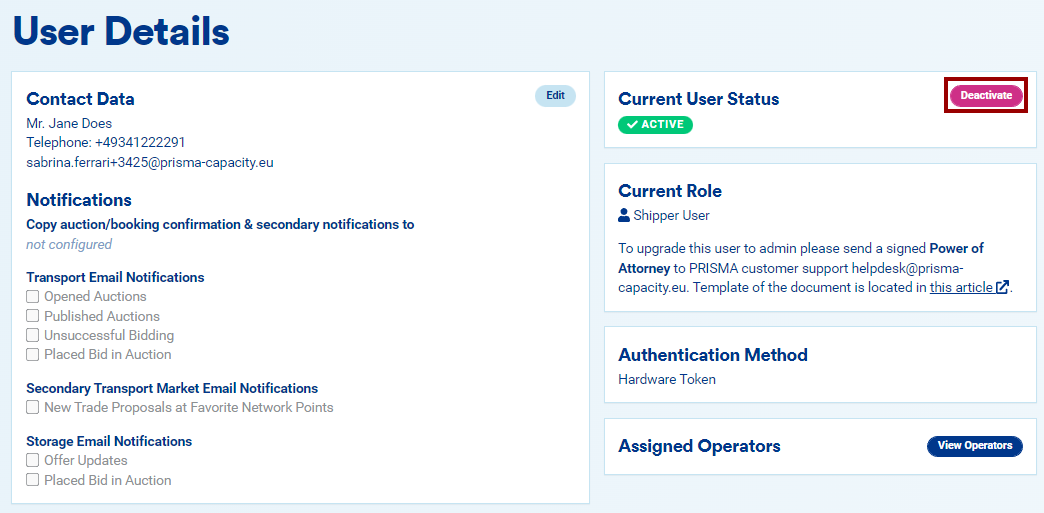This screenshot has width=1044, height=513.
Task: Check Placed Bid in Auction under Transport
Action: point(33,354)
